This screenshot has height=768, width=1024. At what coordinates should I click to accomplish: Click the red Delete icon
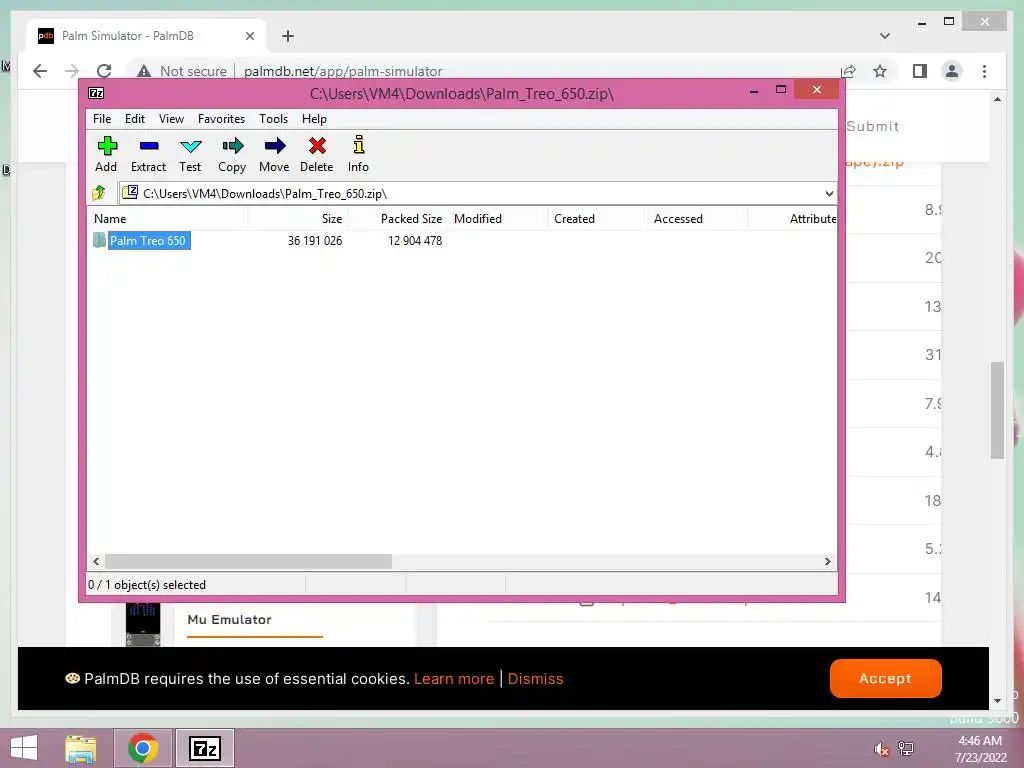pyautogui.click(x=317, y=146)
